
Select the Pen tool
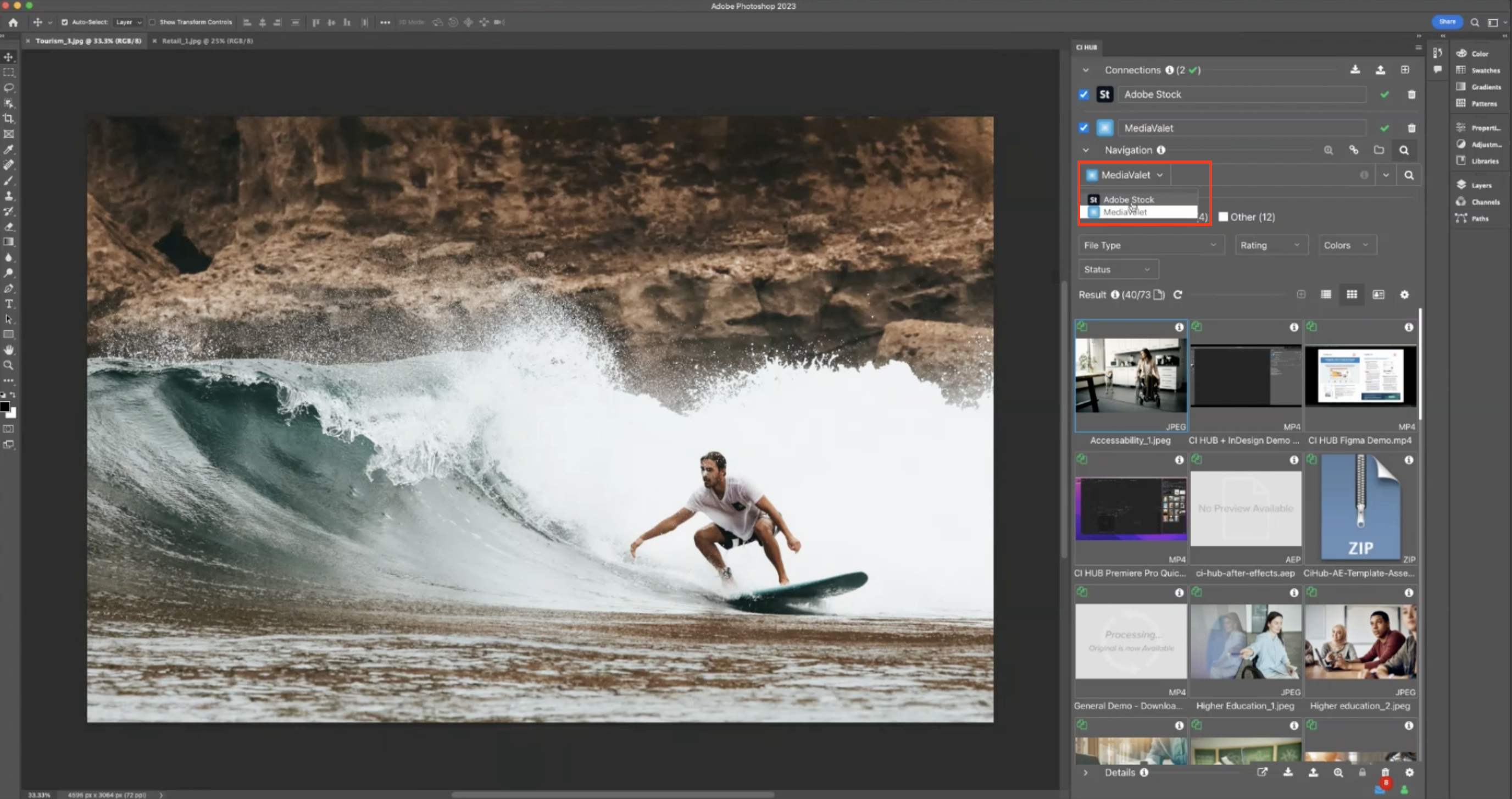click(9, 288)
